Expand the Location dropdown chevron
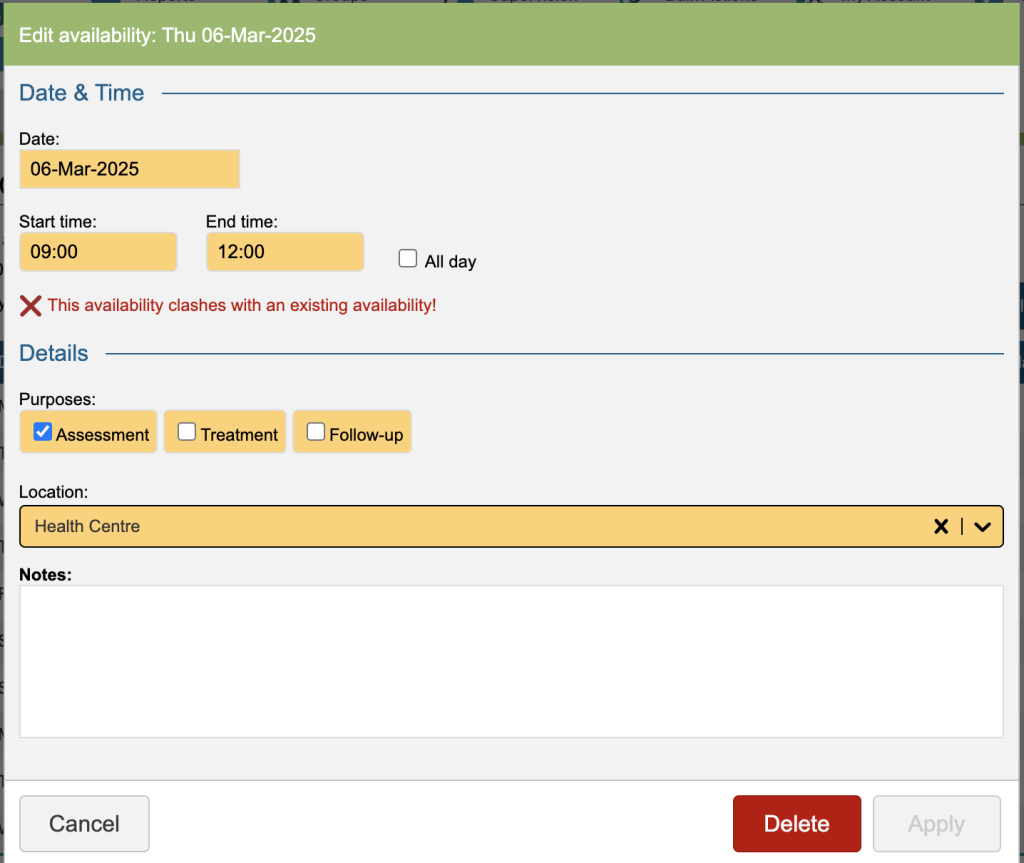This screenshot has height=863, width=1024. click(x=982, y=526)
